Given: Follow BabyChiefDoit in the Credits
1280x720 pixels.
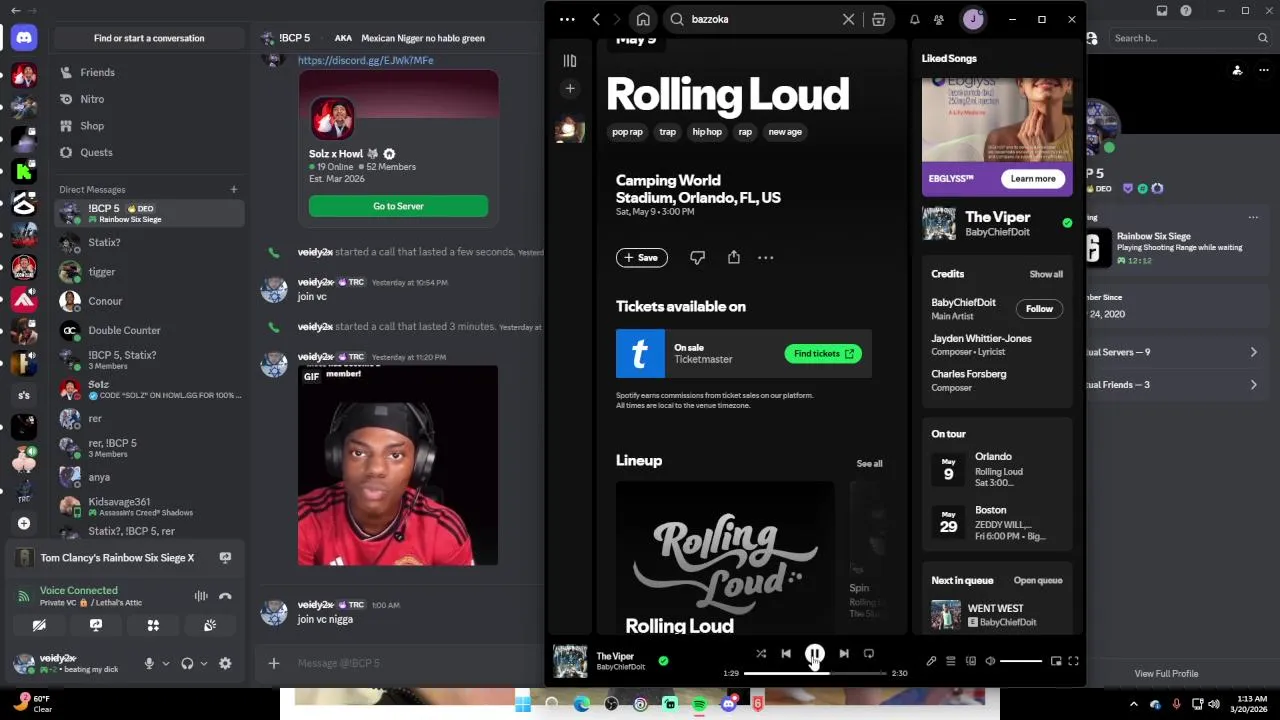Looking at the screenshot, I should (x=1039, y=309).
